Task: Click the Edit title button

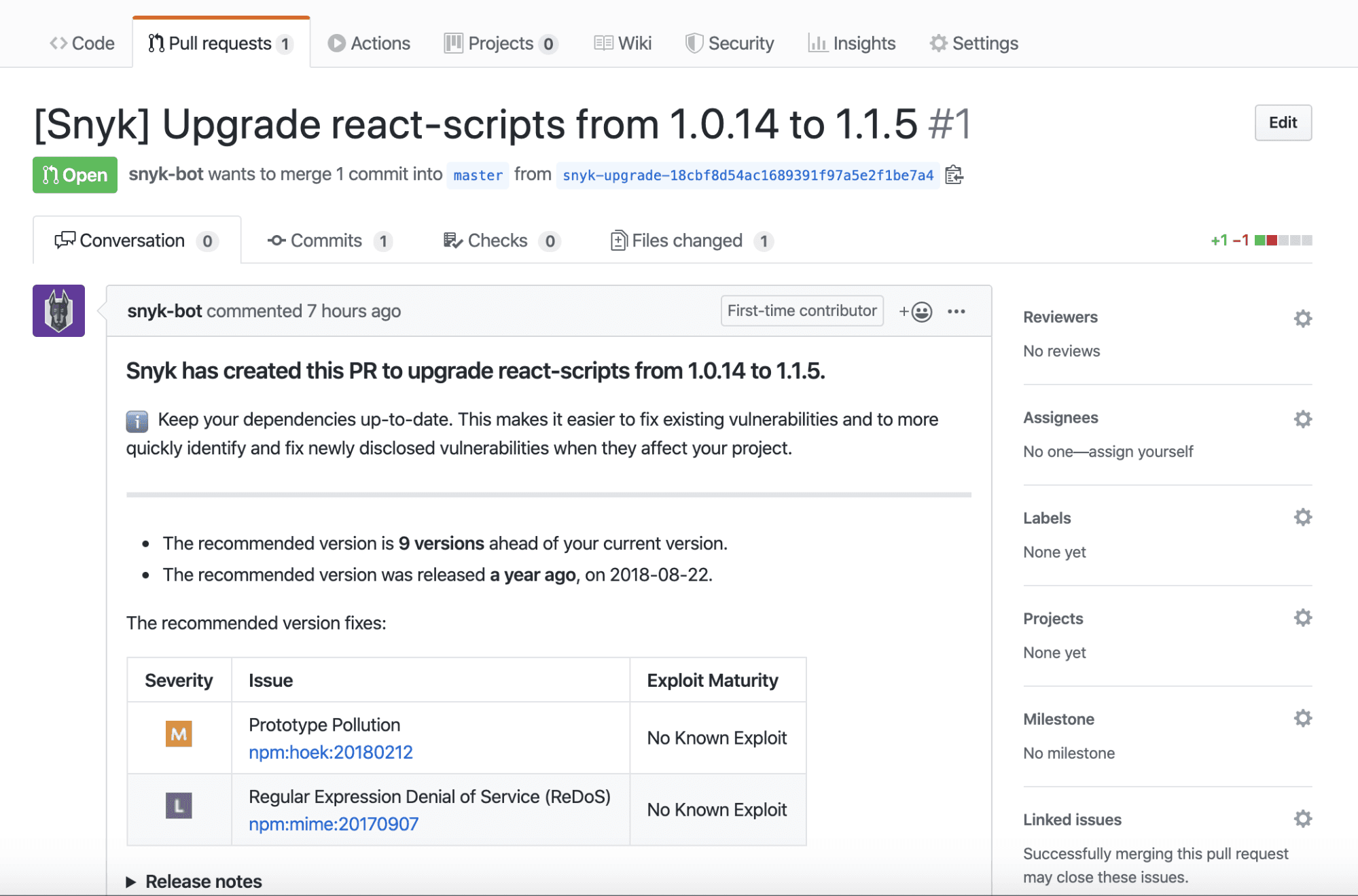Action: [1283, 123]
